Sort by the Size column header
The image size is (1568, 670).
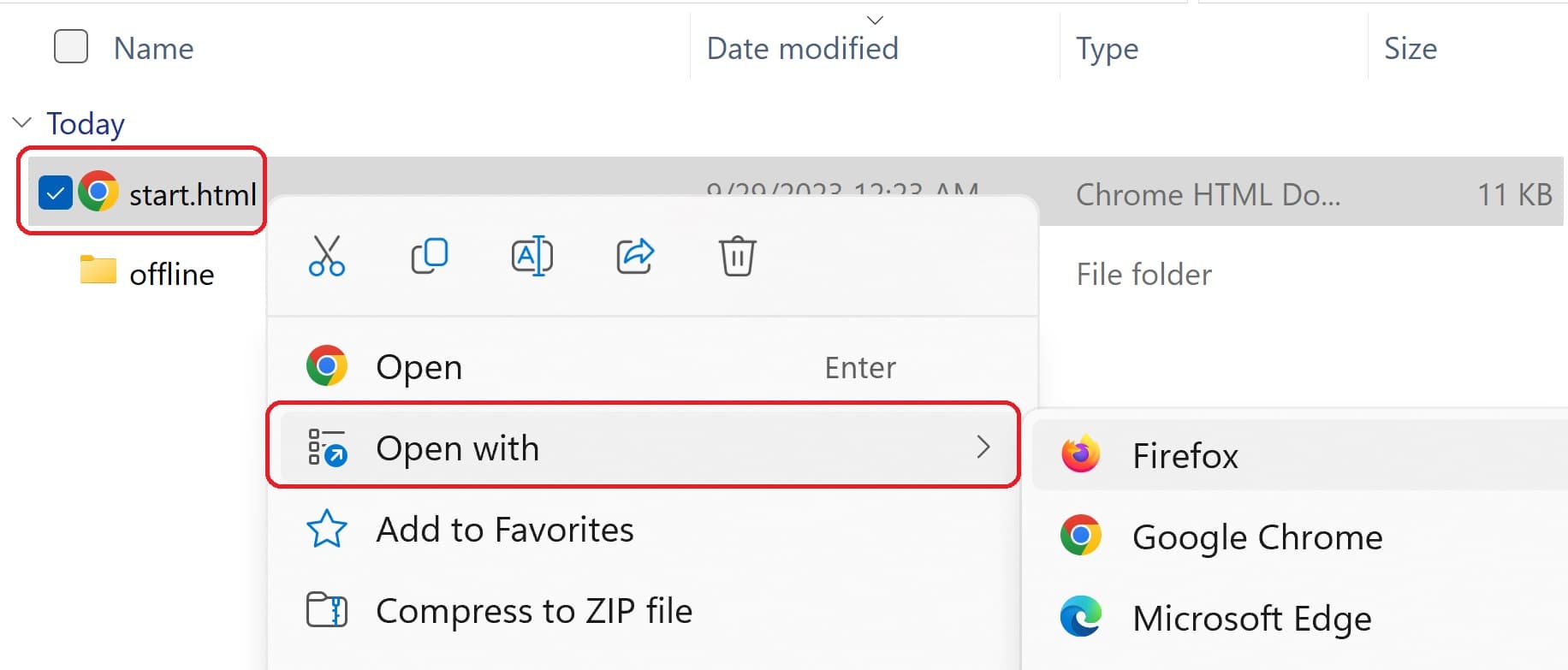click(x=1411, y=49)
